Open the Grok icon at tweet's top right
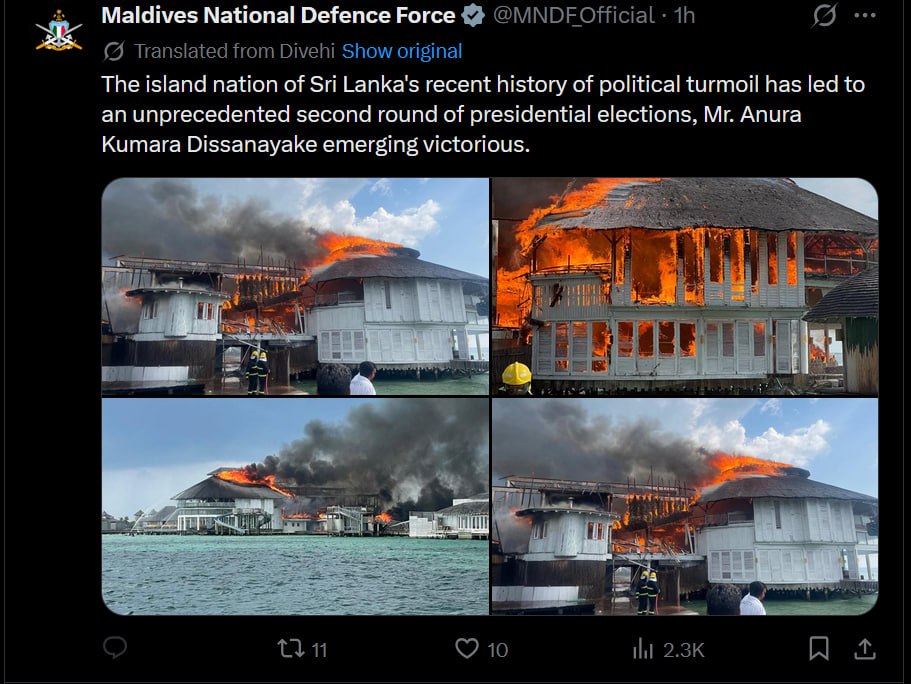Screen dimensions: 911x684 [824, 15]
